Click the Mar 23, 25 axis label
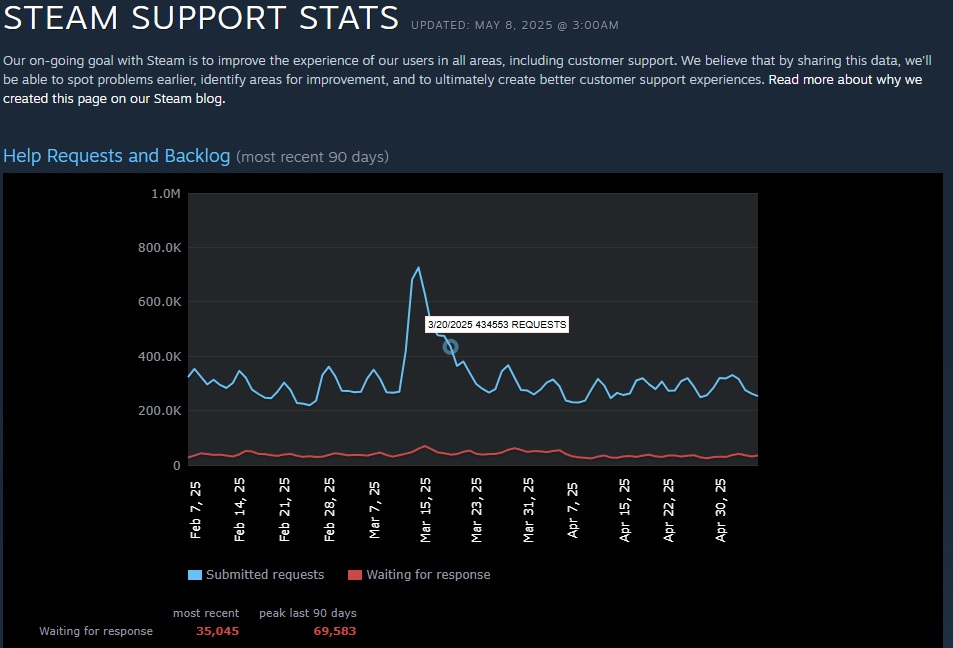Viewport: 953px width, 648px height. (476, 509)
